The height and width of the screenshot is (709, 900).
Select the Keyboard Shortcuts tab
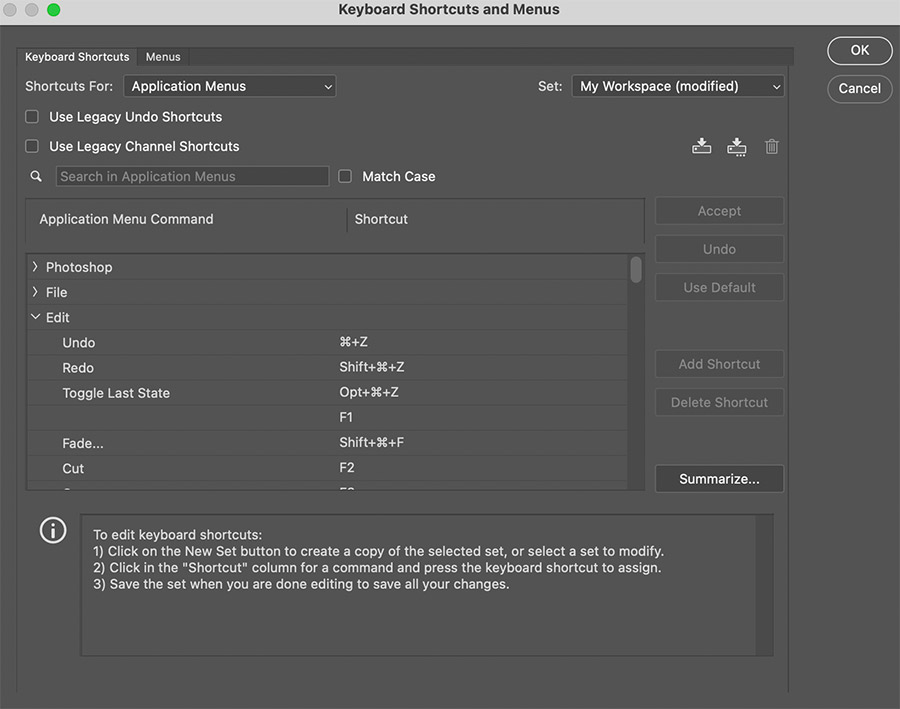coord(77,57)
